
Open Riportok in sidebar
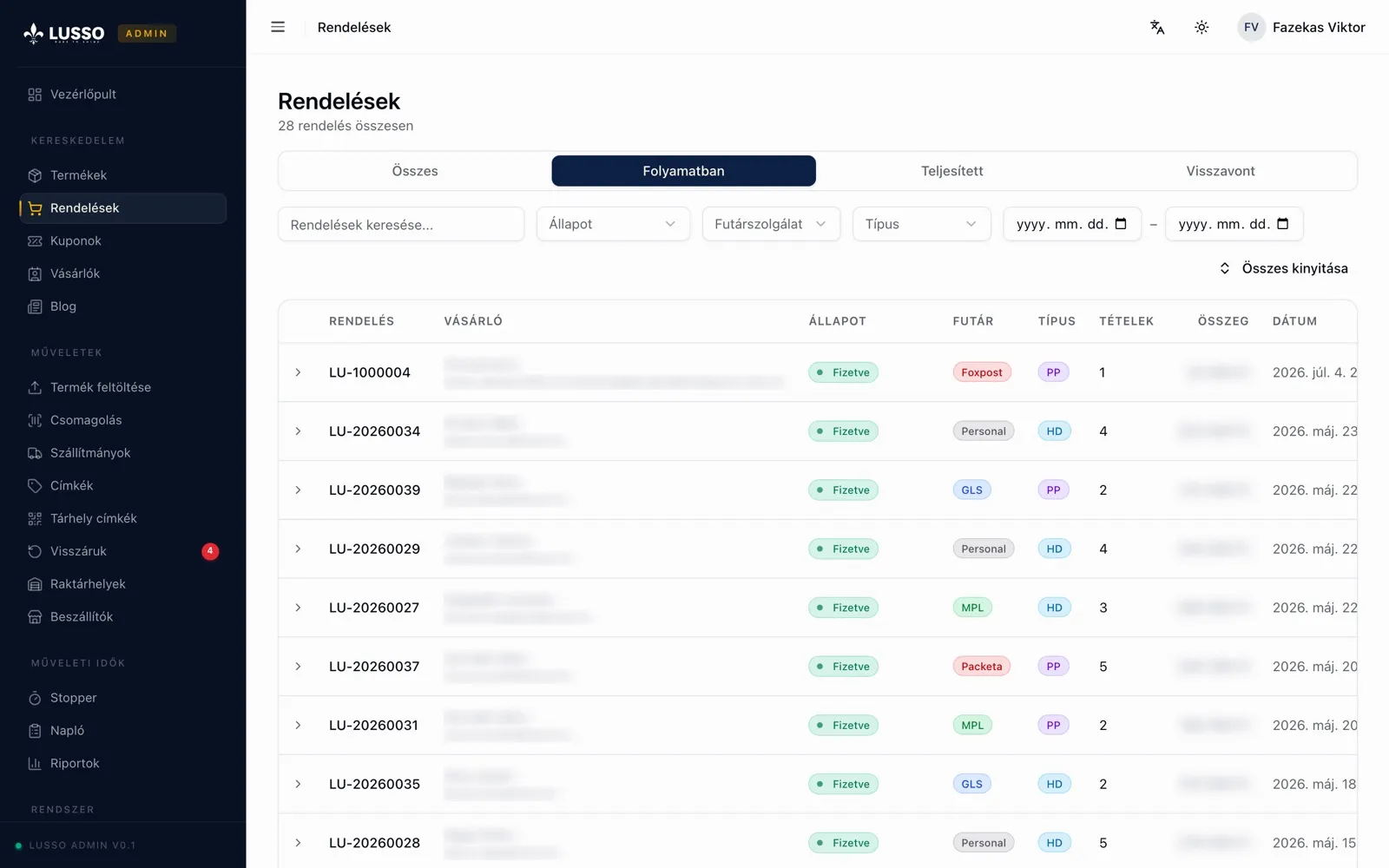coord(122,764)
